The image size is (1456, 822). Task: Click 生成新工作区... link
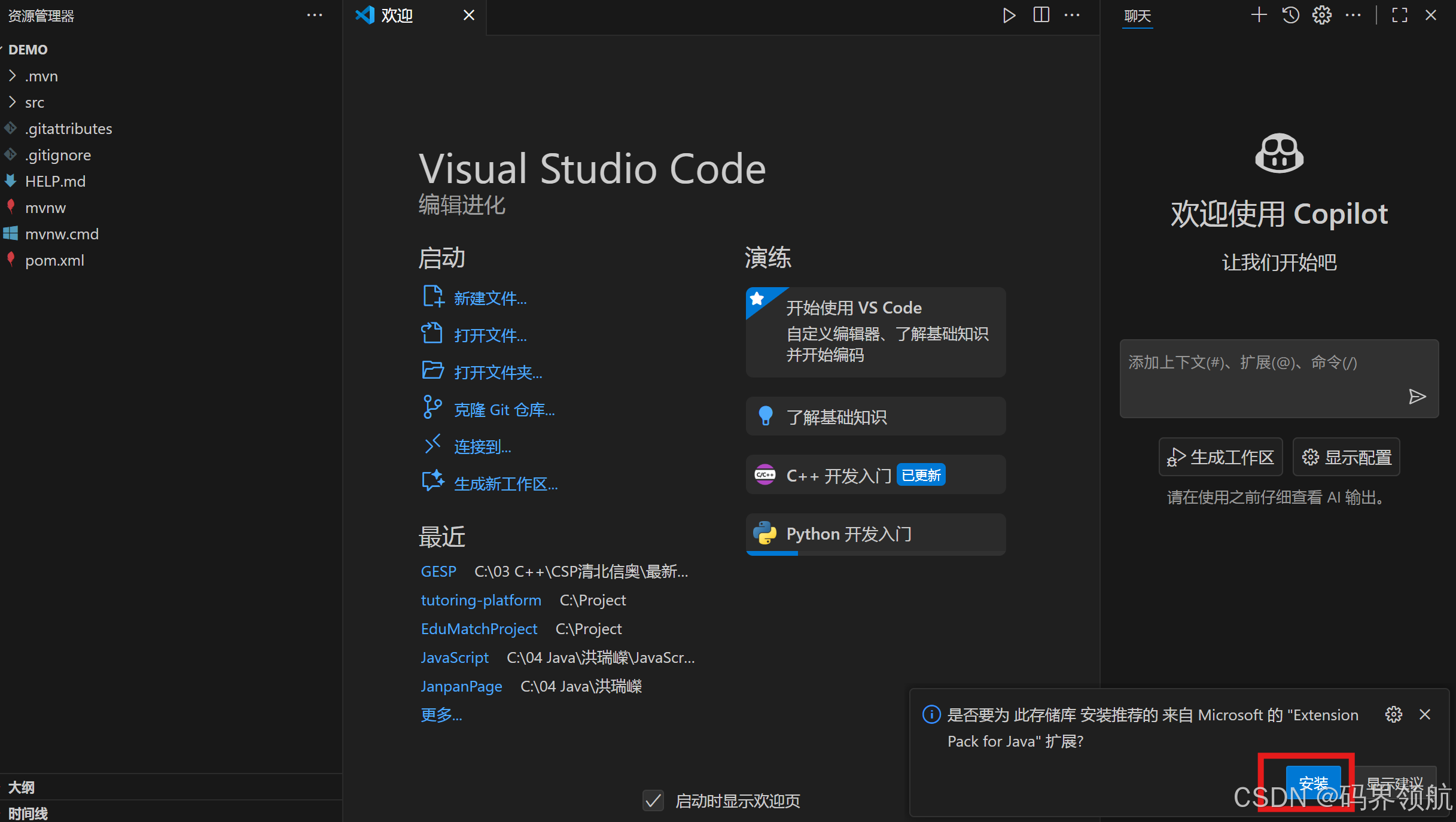coord(506,483)
